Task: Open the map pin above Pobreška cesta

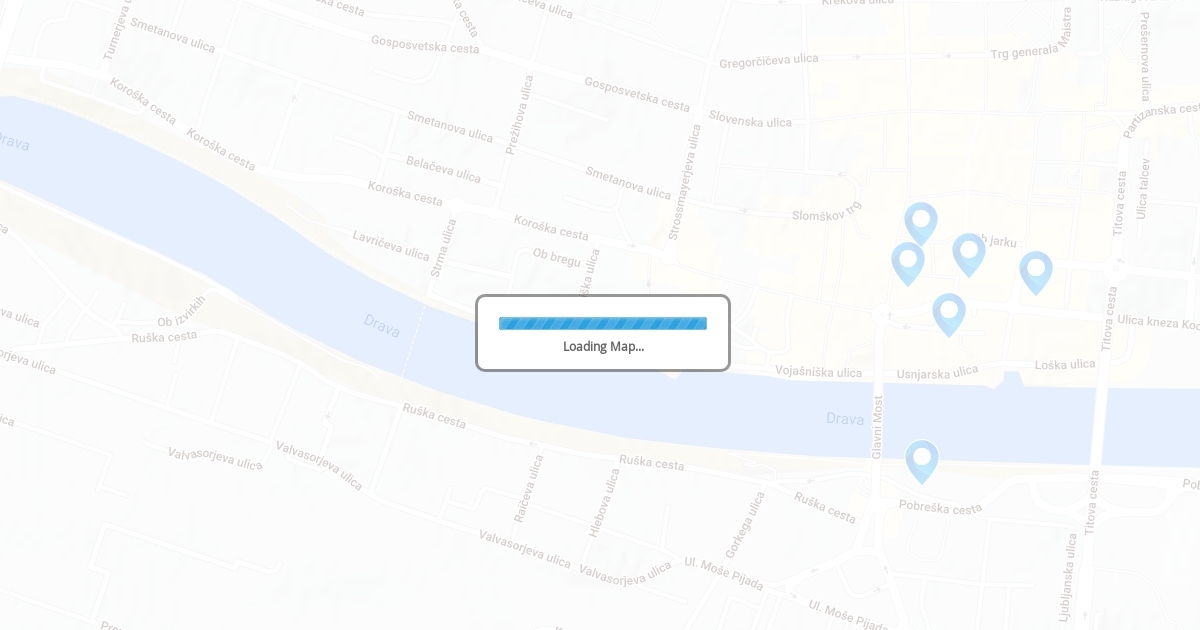Action: [922, 461]
